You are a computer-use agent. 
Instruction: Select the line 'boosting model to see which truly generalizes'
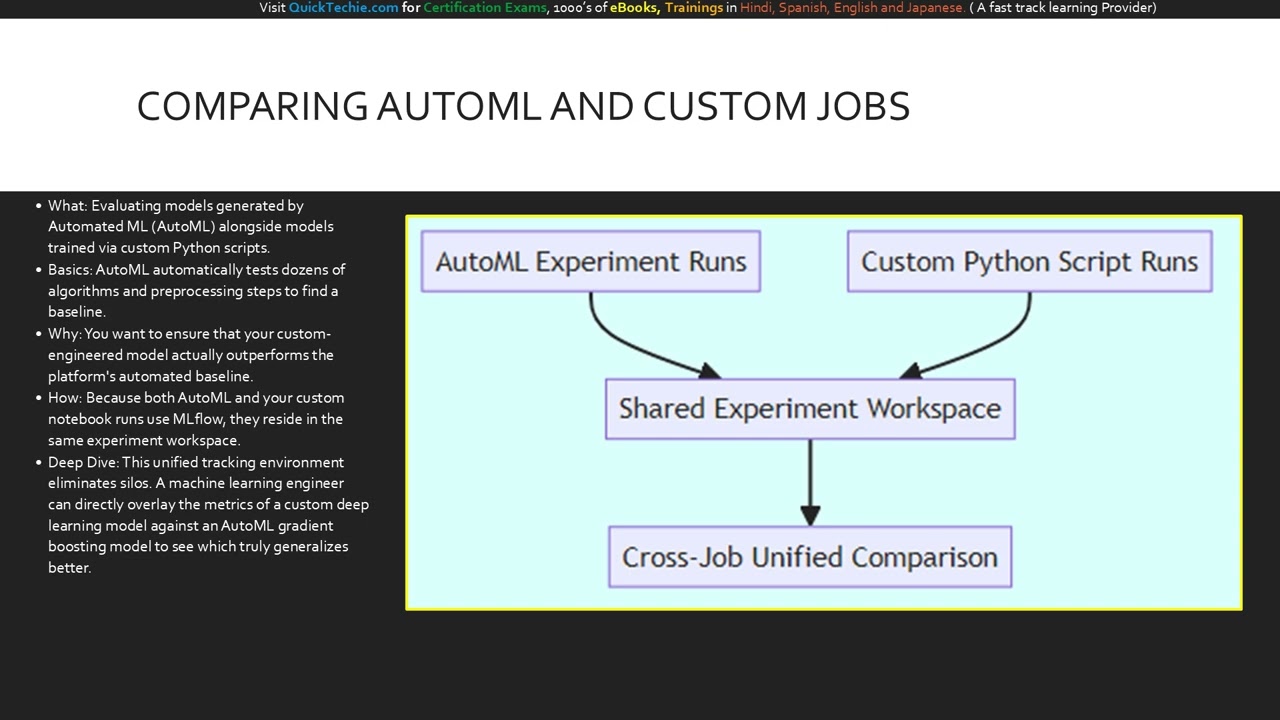(x=198, y=546)
